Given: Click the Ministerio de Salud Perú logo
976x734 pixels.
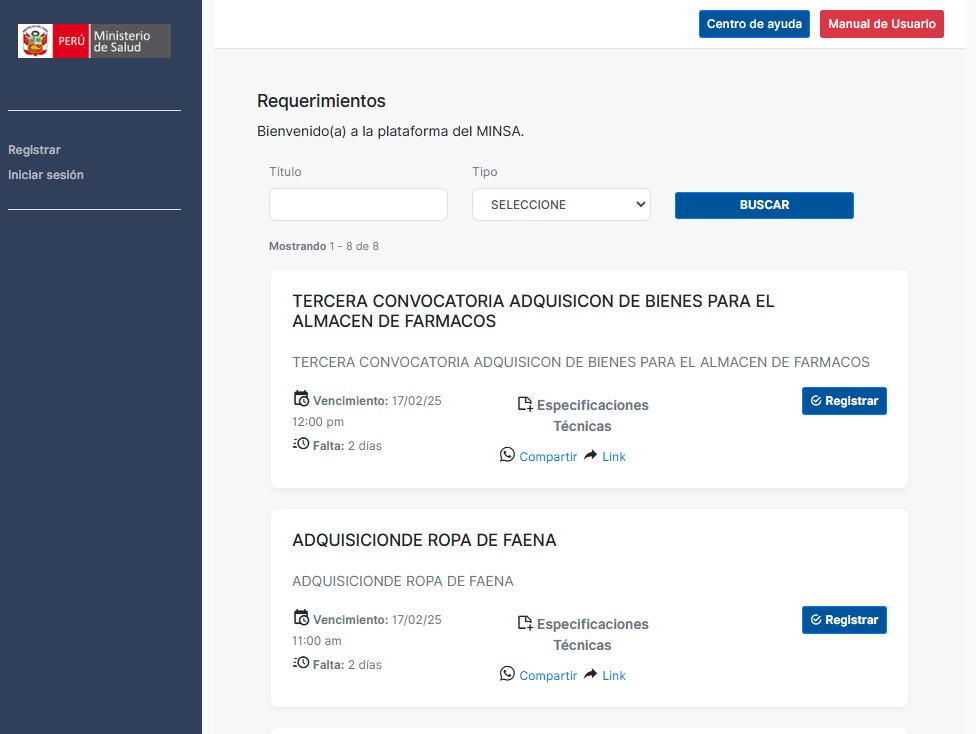Looking at the screenshot, I should tap(94, 41).
